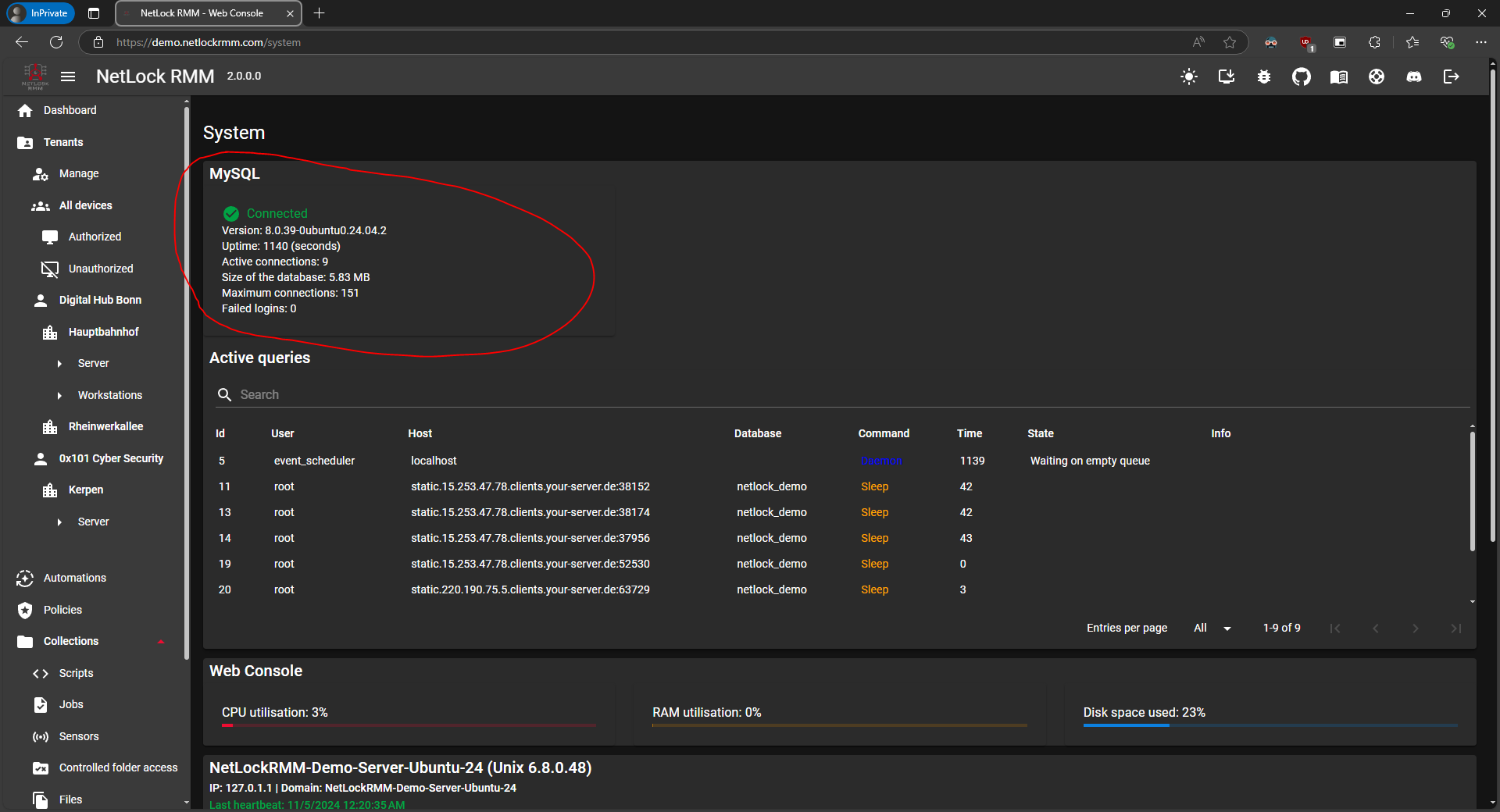The height and width of the screenshot is (812, 1500).
Task: Open the Scripts collection
Action: coord(76,673)
